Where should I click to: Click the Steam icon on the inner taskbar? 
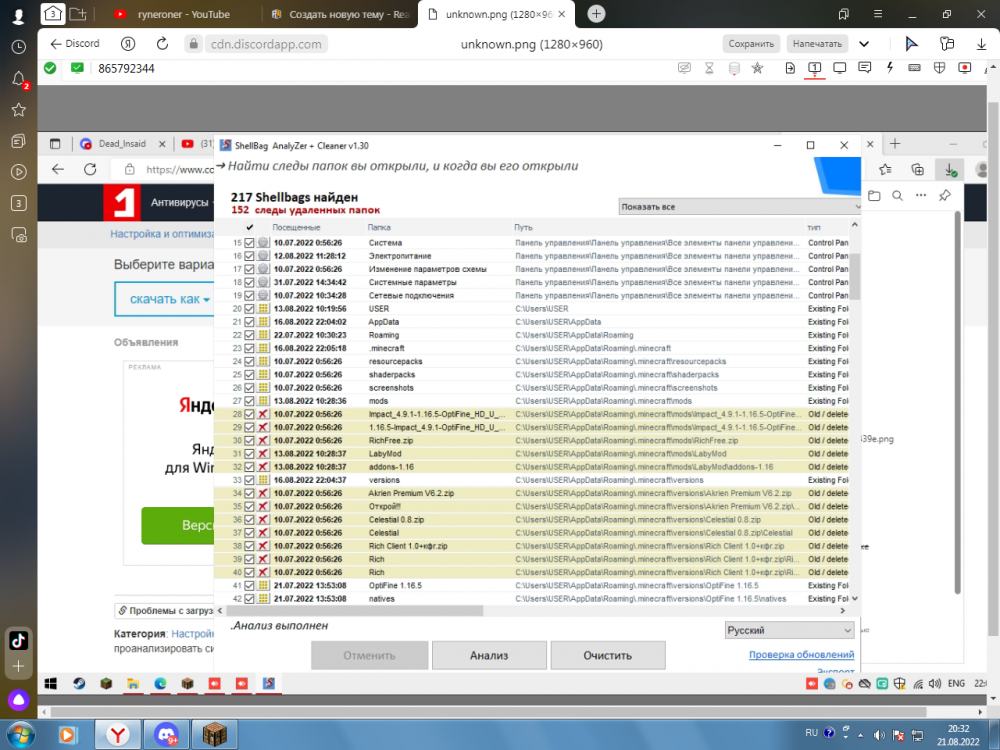pos(79,684)
